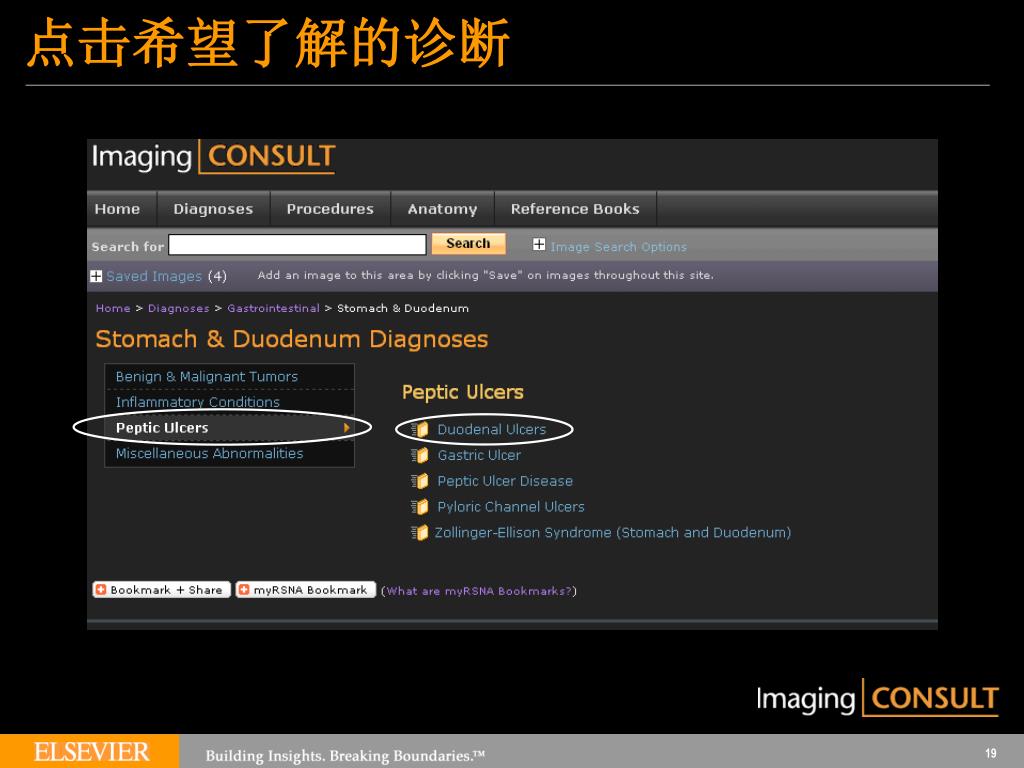Click the Image Search Options link
Screen dimensions: 1024x768
pos(618,247)
